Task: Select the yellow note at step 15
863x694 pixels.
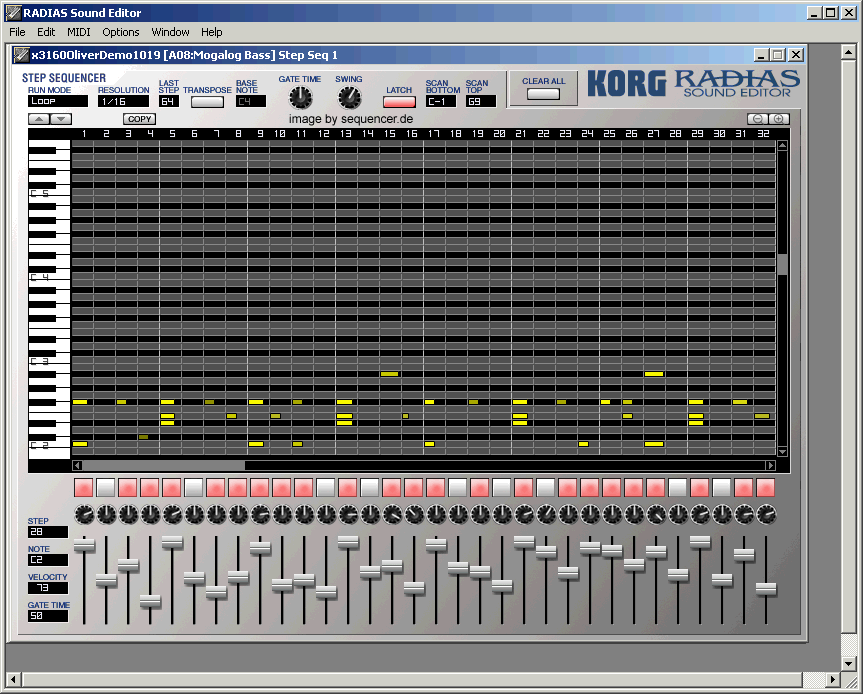Action: [x=389, y=374]
